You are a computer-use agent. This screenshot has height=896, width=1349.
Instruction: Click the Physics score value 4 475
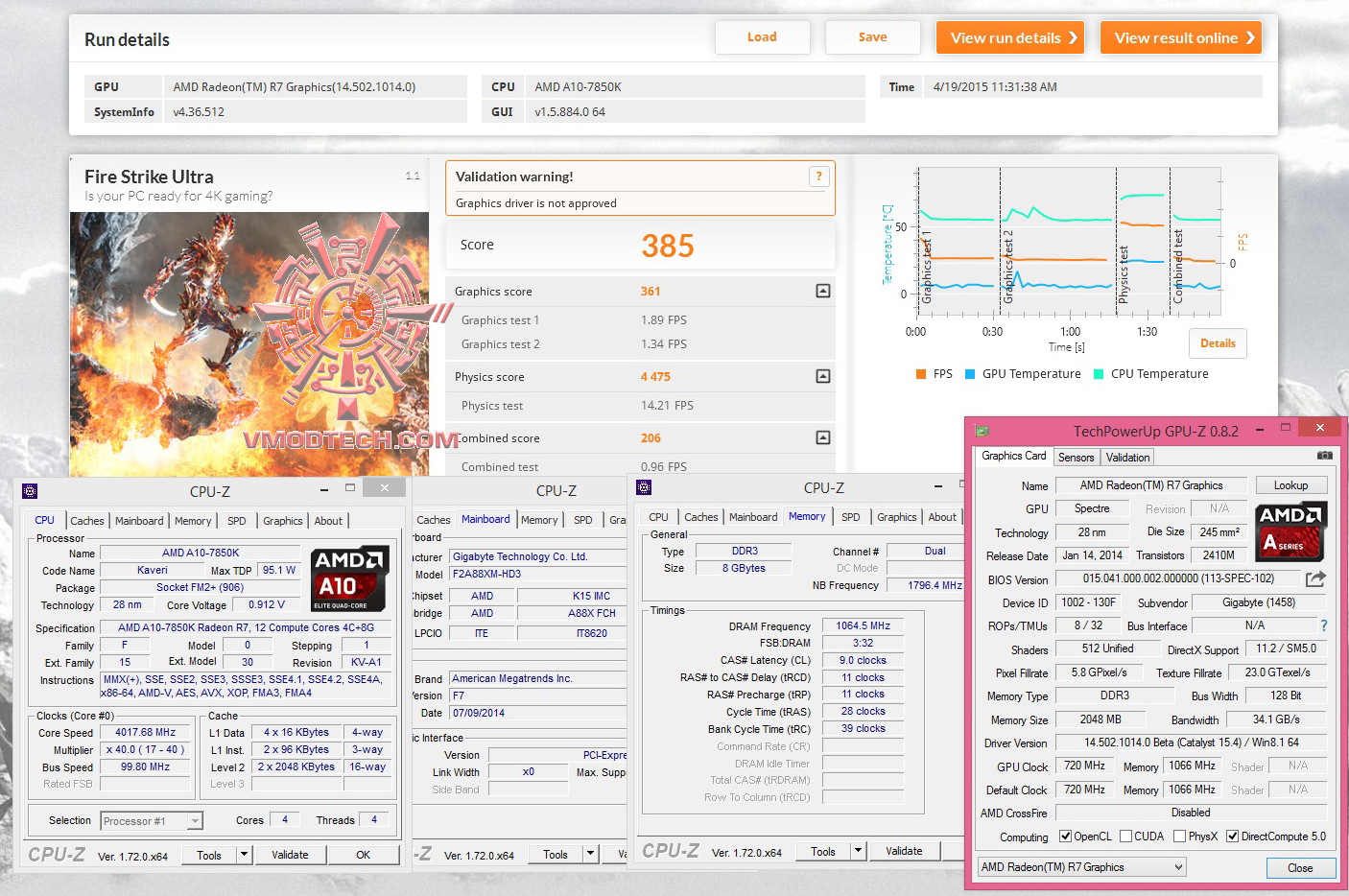coord(655,377)
